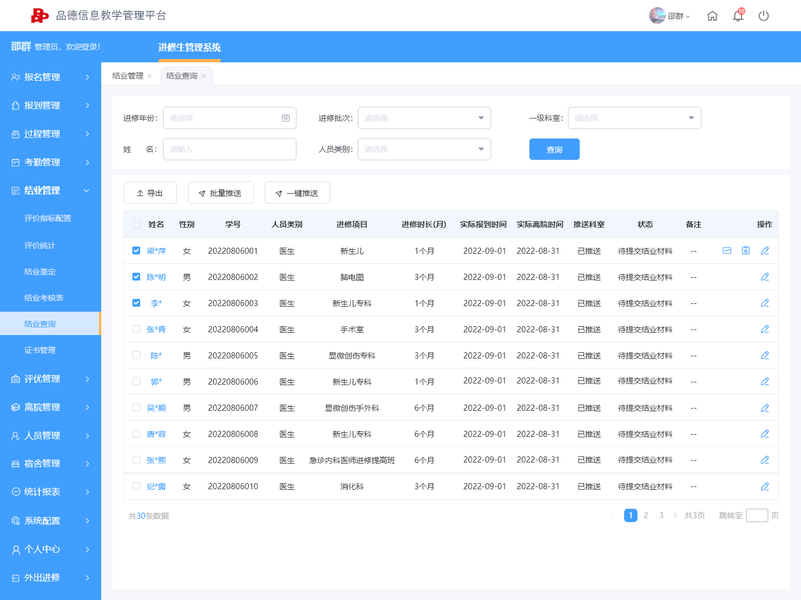Toggle the select-all header checkbox

(x=136, y=224)
